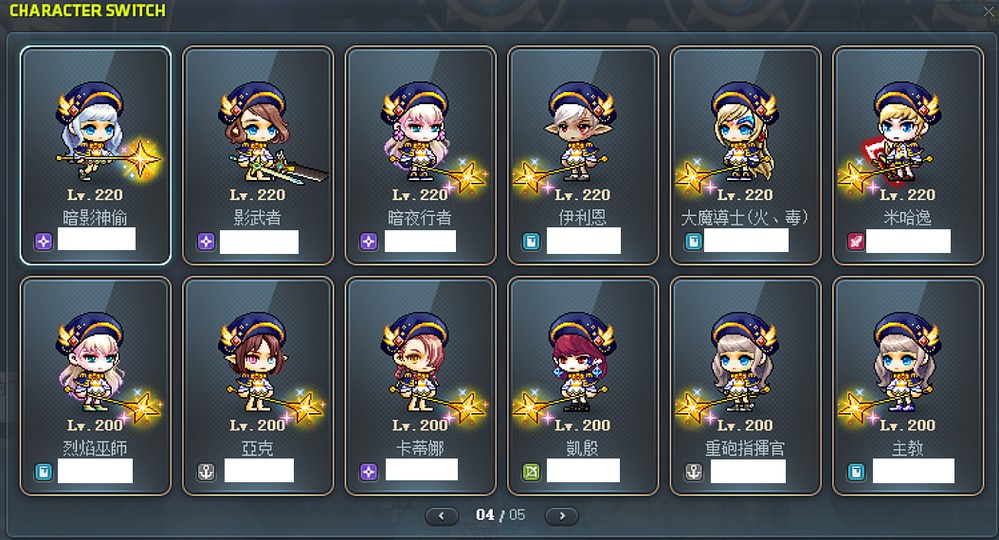Viewport: 999px width, 540px height.
Task: Click the magician icon under 主教
Action: (x=856, y=472)
